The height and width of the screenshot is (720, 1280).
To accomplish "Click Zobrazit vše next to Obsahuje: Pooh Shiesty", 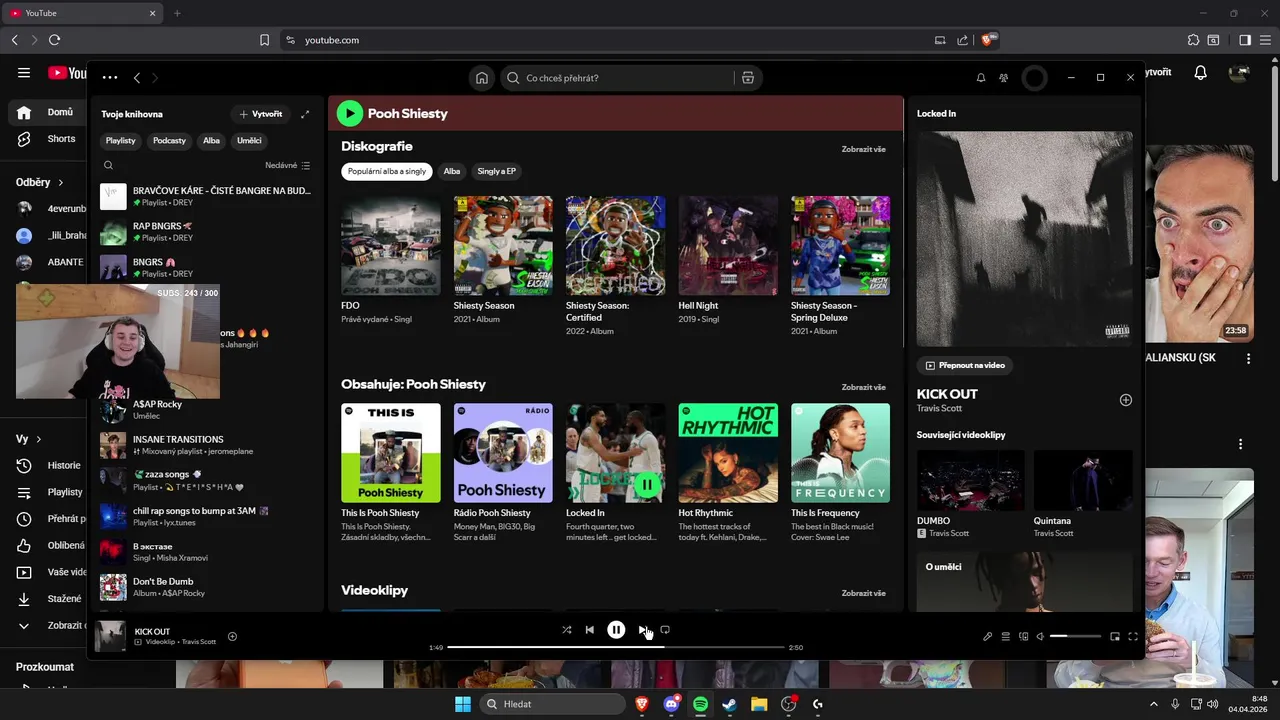I will point(863,387).
